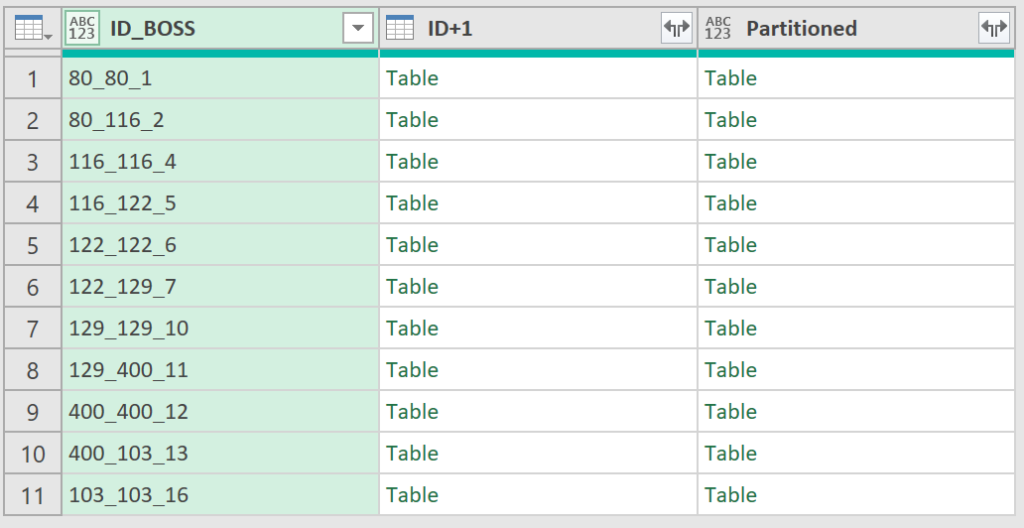
Task: Open Partitioned Table link for row 129_129_10
Action: [731, 329]
